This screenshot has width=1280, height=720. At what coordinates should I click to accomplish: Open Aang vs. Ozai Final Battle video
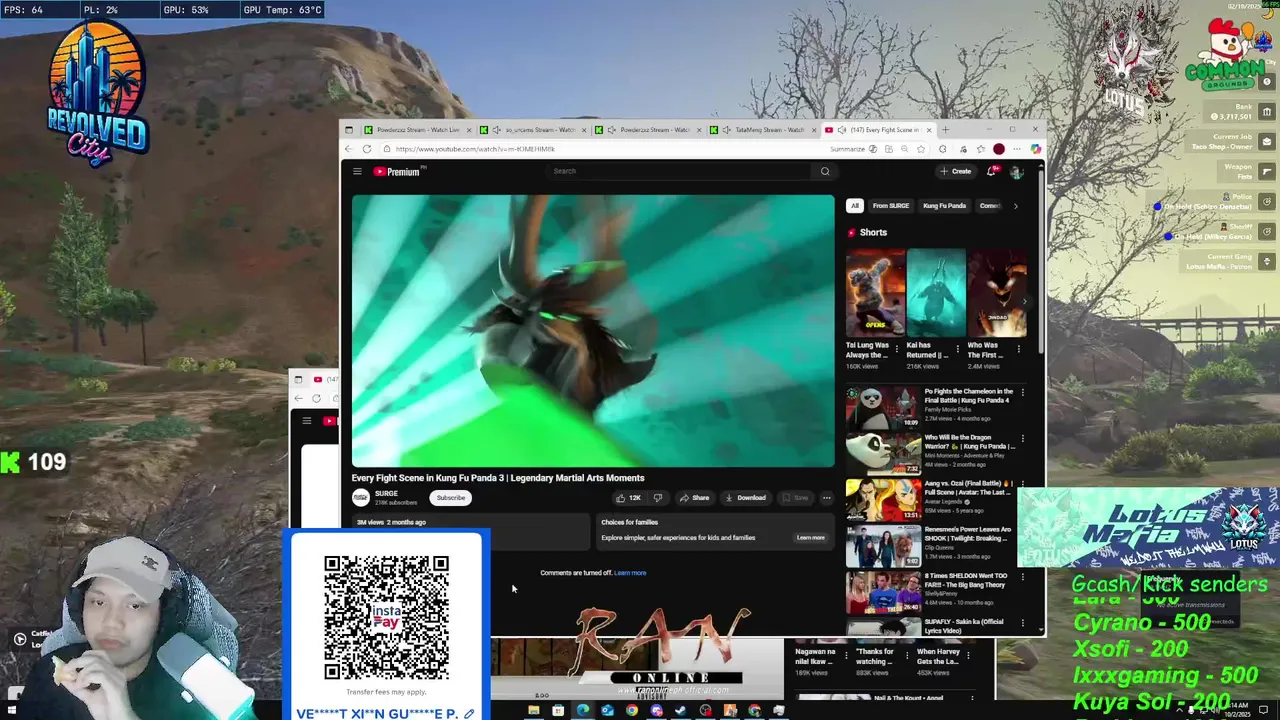[883, 499]
